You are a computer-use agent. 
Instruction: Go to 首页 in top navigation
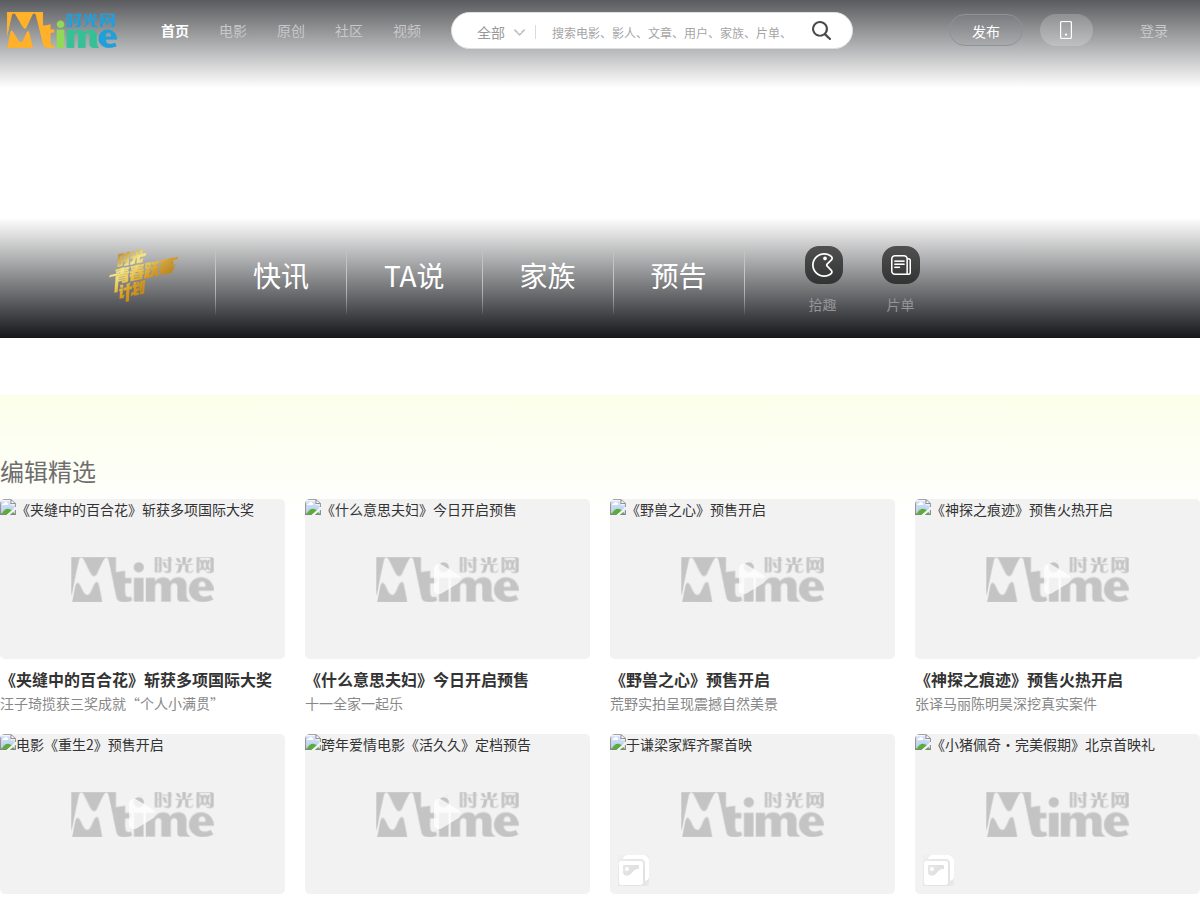(175, 31)
